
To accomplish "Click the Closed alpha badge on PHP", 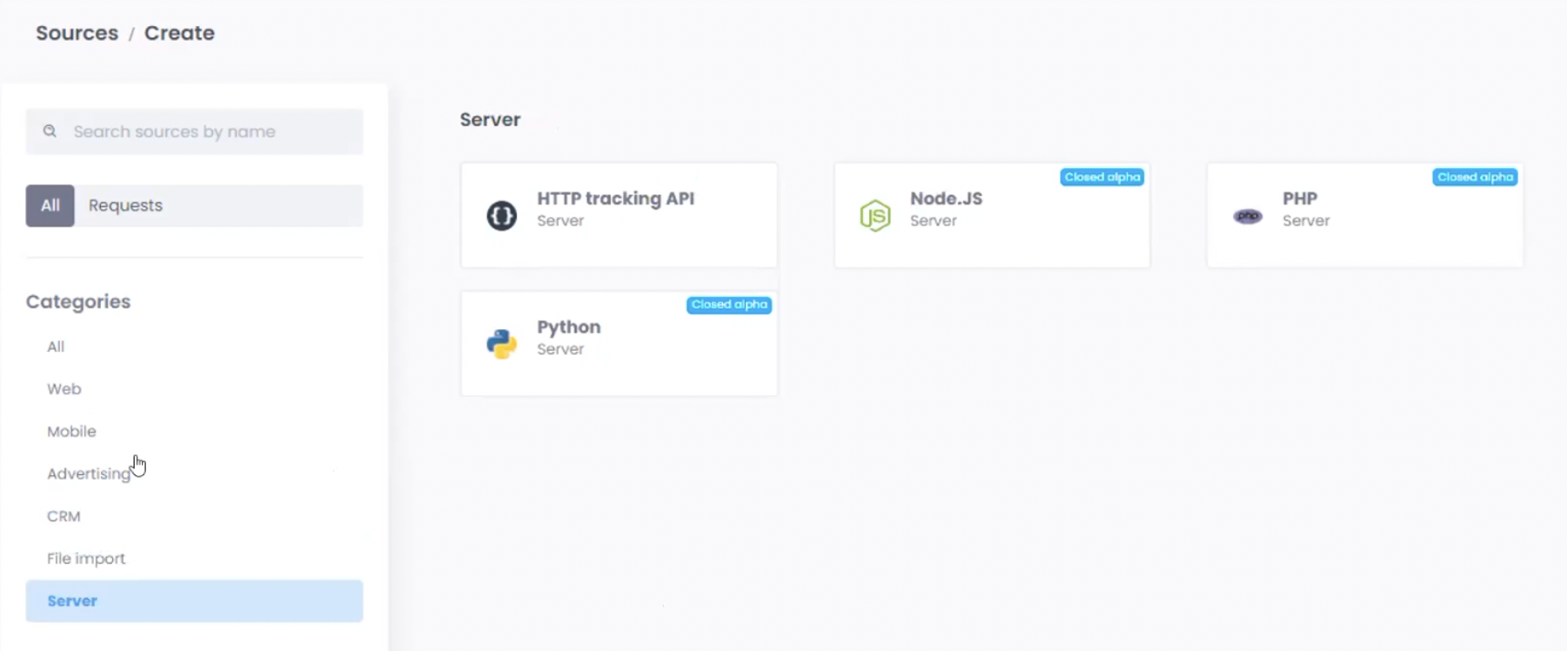I will [1475, 177].
